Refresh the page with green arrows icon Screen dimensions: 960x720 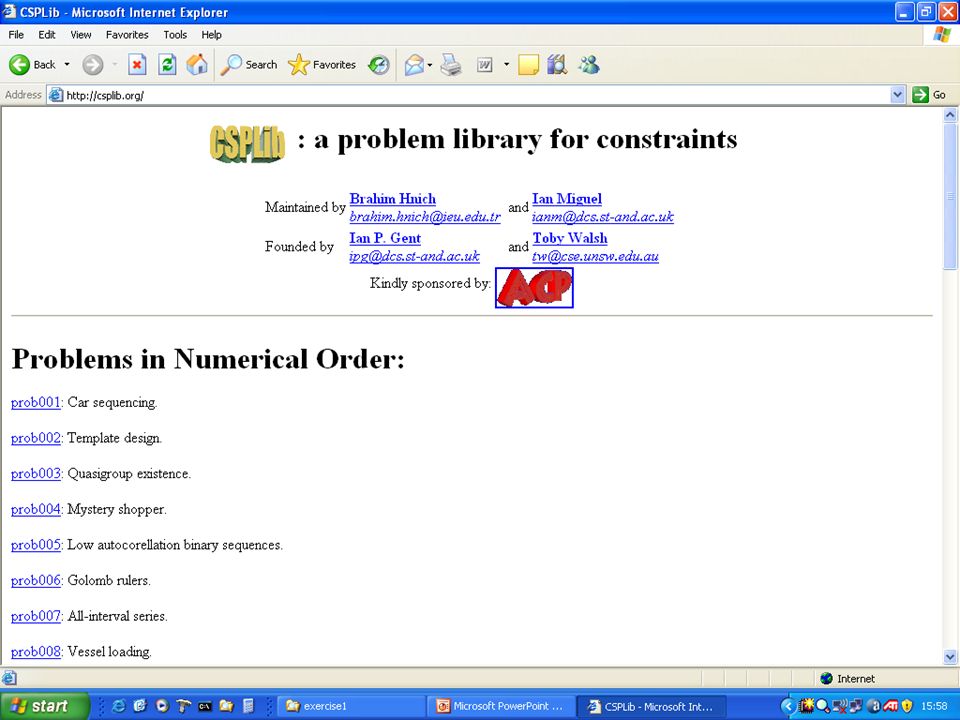tap(167, 64)
